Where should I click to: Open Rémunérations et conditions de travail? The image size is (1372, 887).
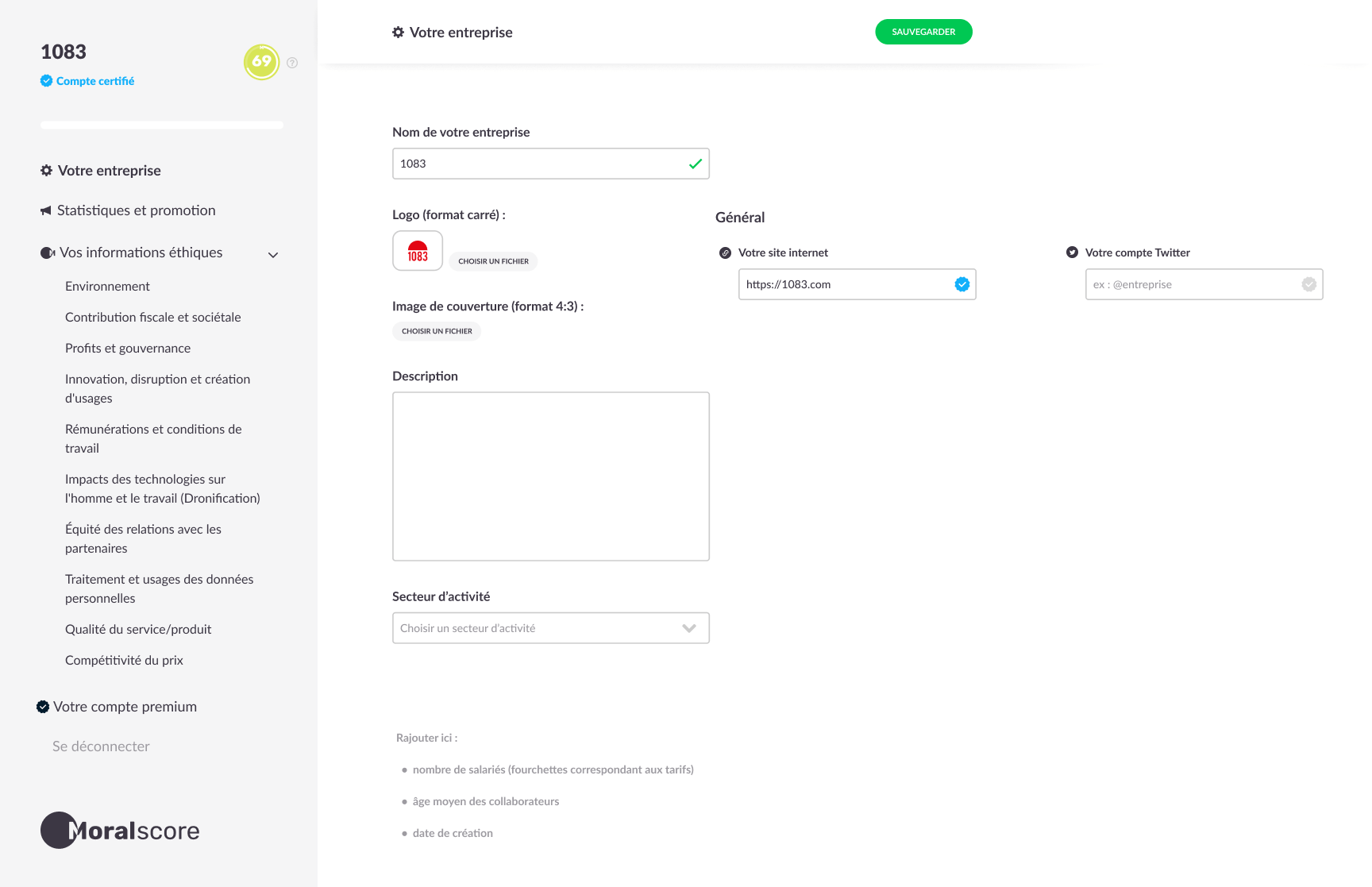tap(153, 438)
